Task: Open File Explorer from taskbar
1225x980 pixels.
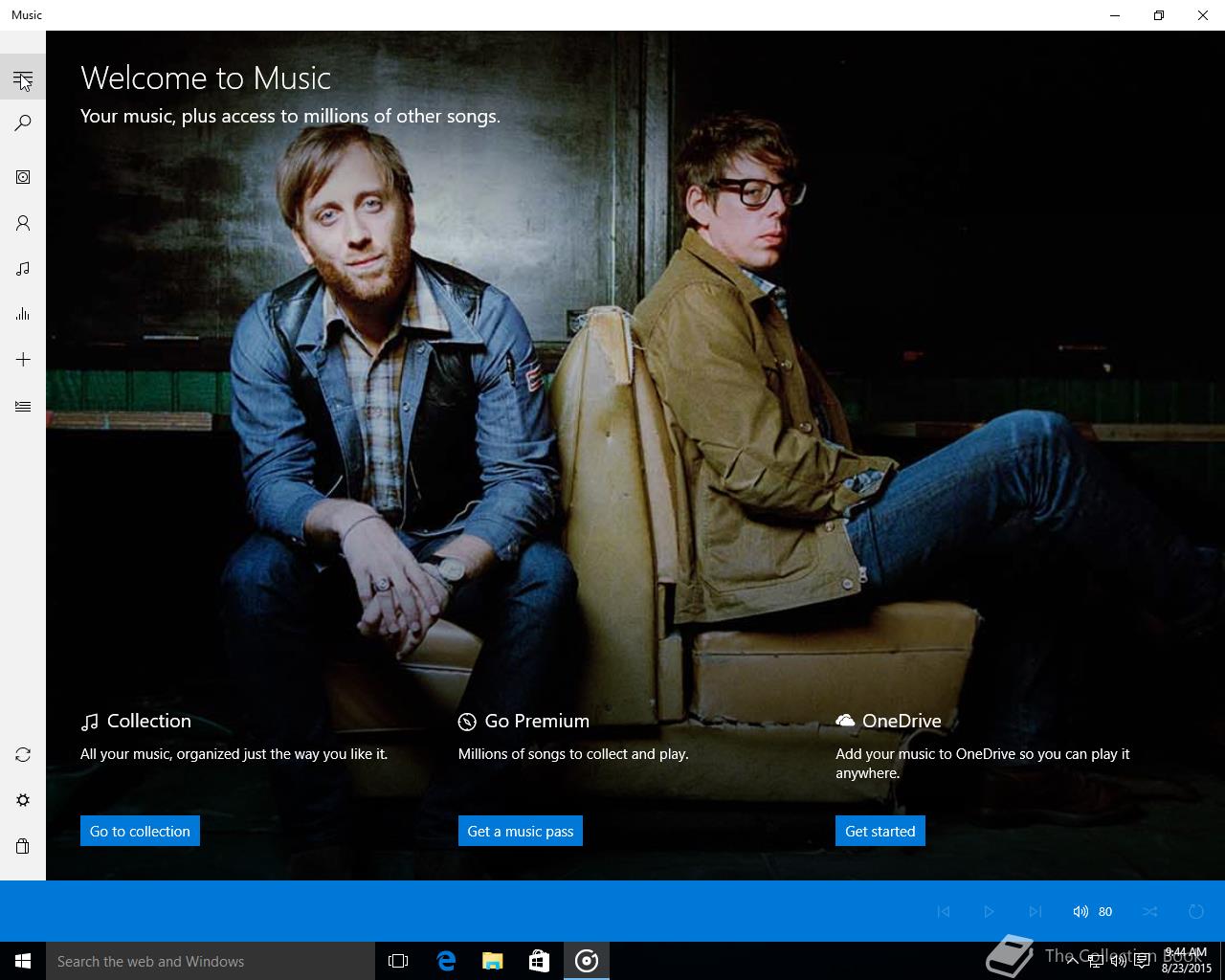Action: [x=493, y=961]
